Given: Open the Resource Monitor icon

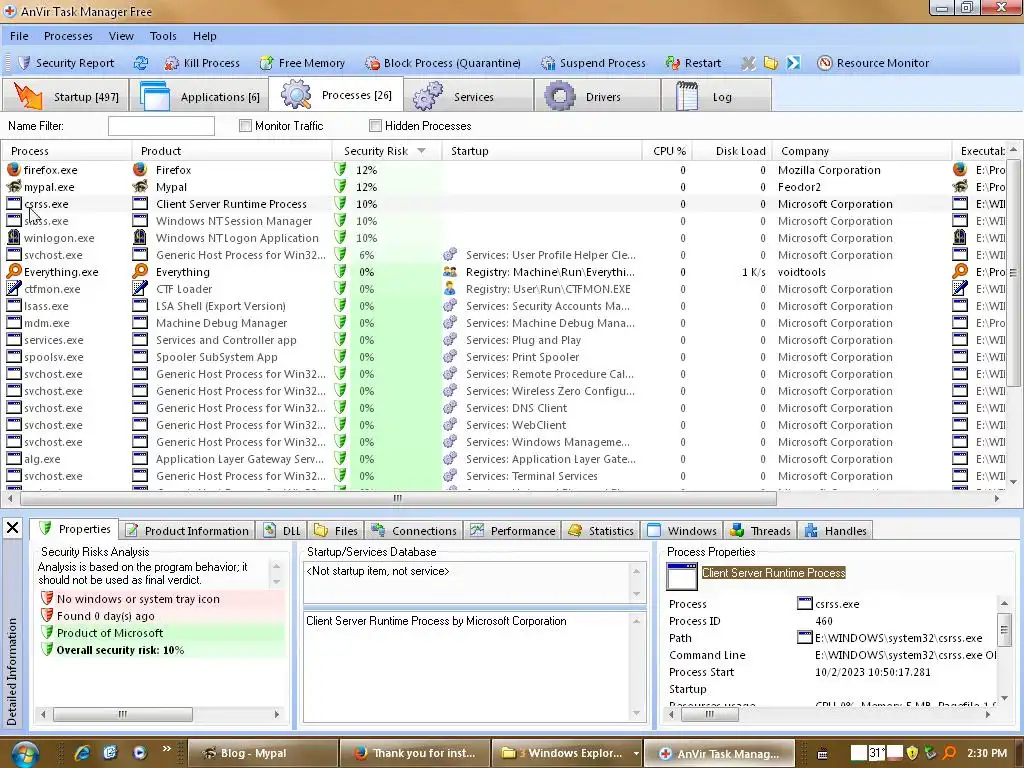Looking at the screenshot, I should pyautogui.click(x=825, y=63).
